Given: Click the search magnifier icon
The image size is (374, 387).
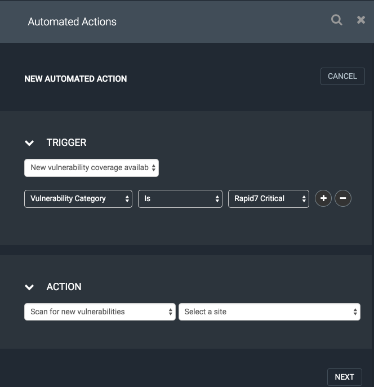Looking at the screenshot, I should coord(336,20).
